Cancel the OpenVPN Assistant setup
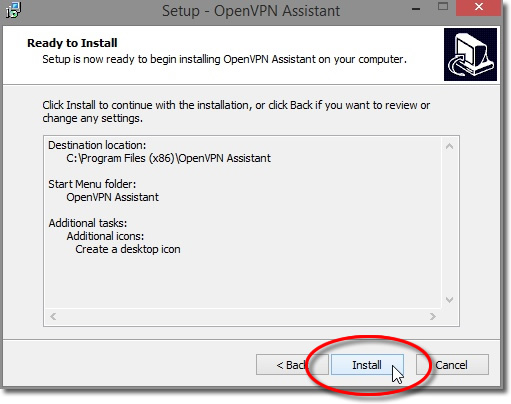 (x=452, y=365)
